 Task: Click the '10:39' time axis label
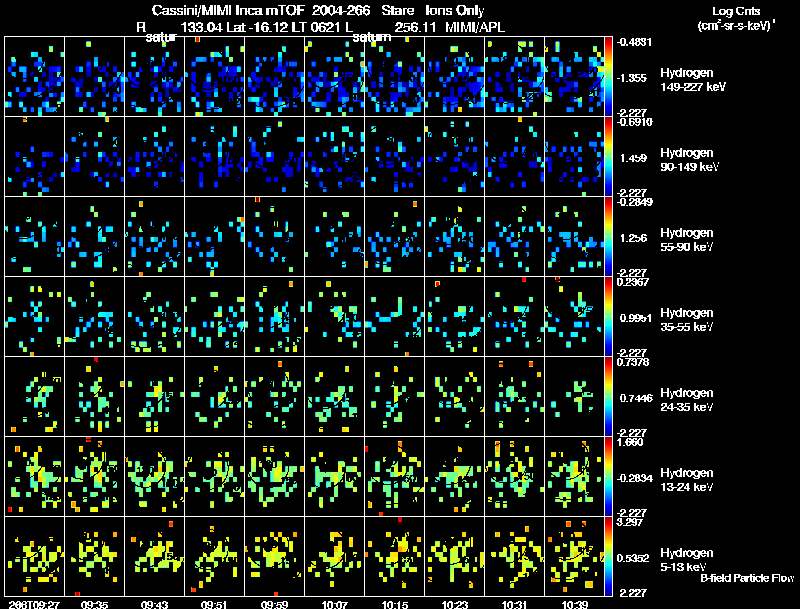pos(574,604)
